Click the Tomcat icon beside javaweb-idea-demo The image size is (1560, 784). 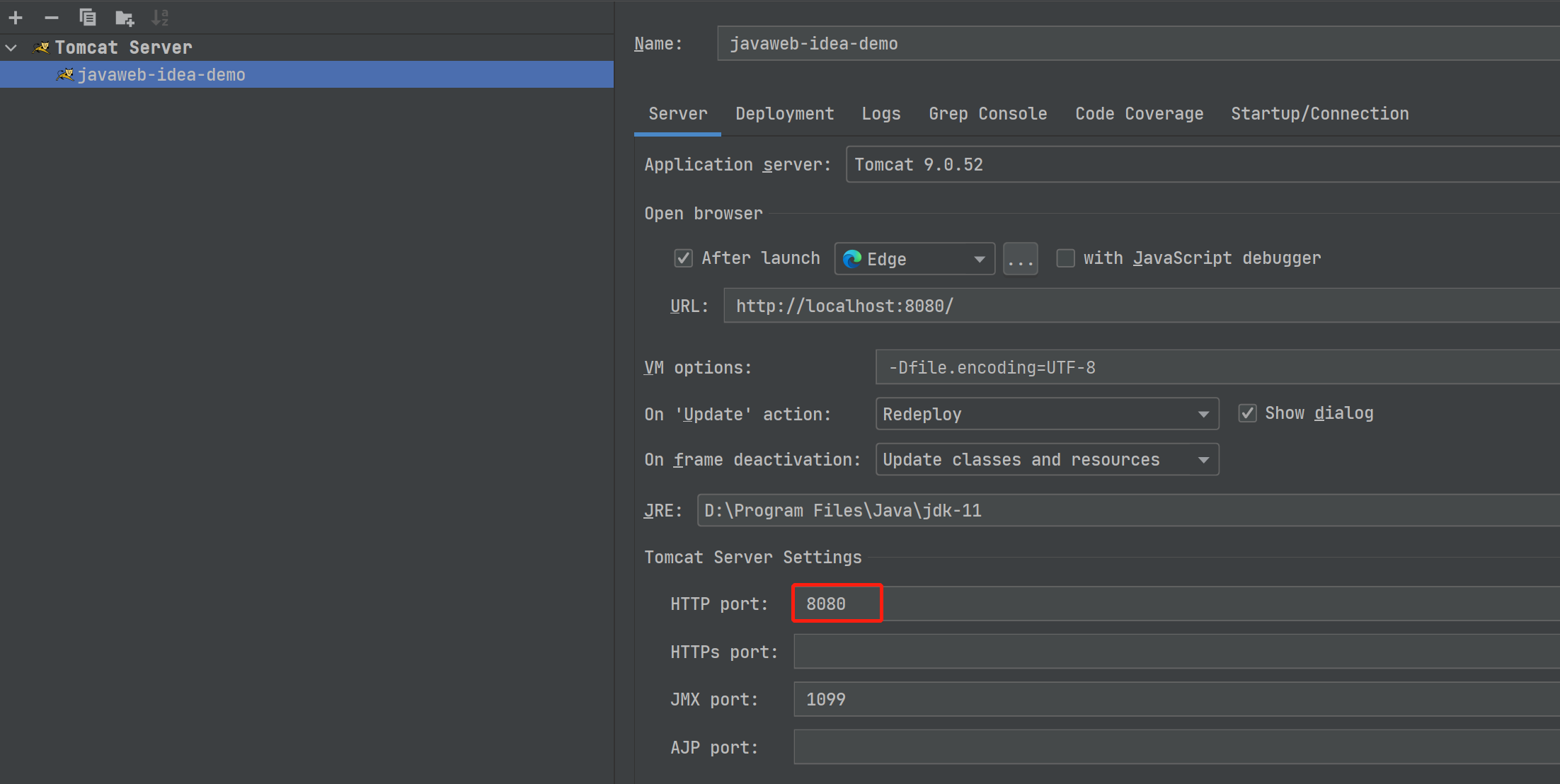[65, 74]
